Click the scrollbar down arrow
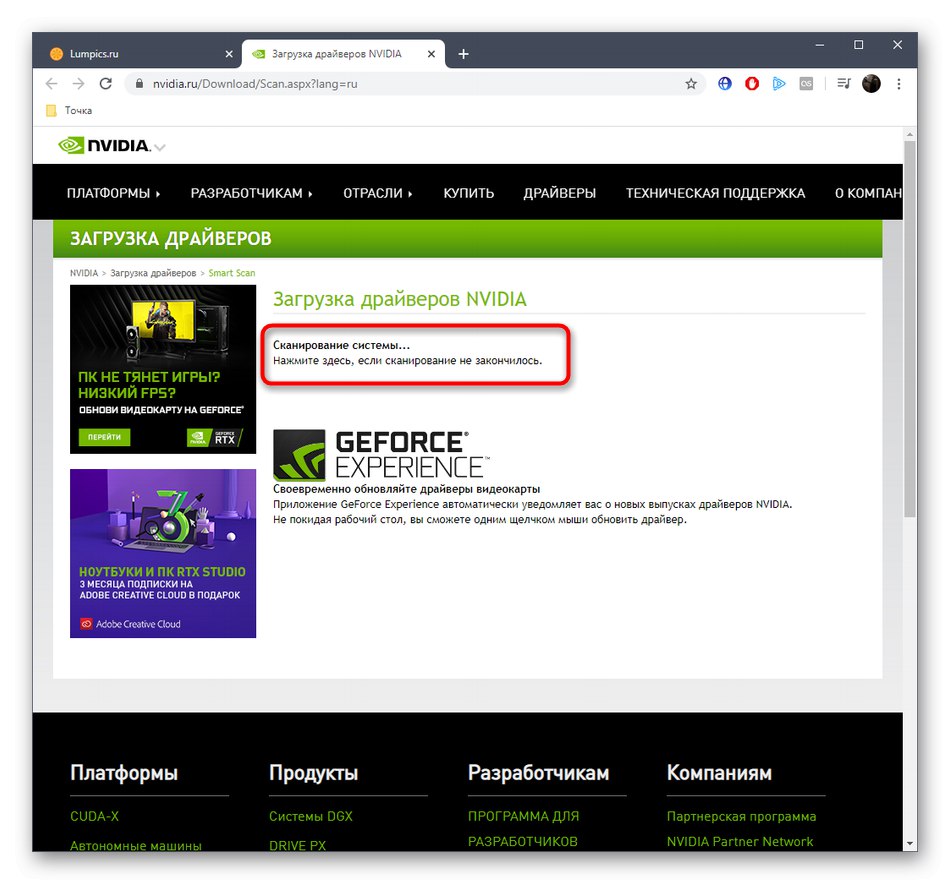Viewport: 950px width, 884px height. (x=909, y=843)
